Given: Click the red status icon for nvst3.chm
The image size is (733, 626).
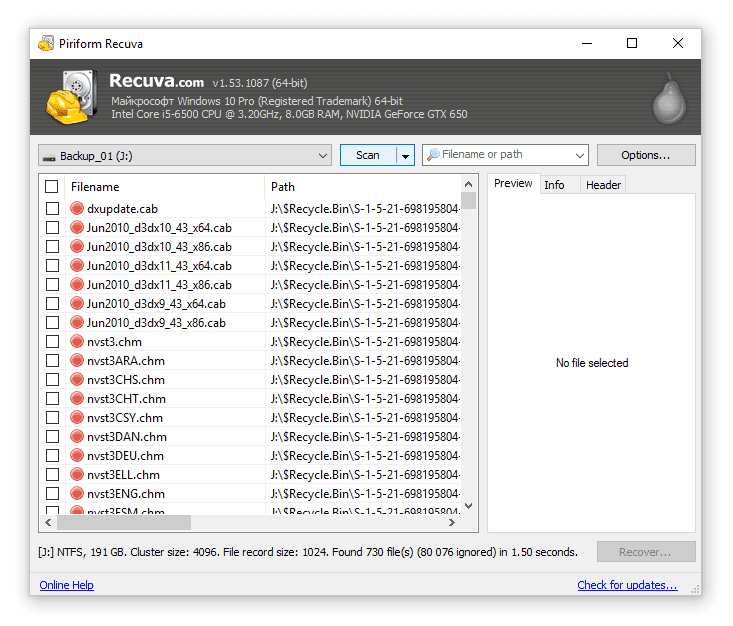Looking at the screenshot, I should tap(77, 341).
